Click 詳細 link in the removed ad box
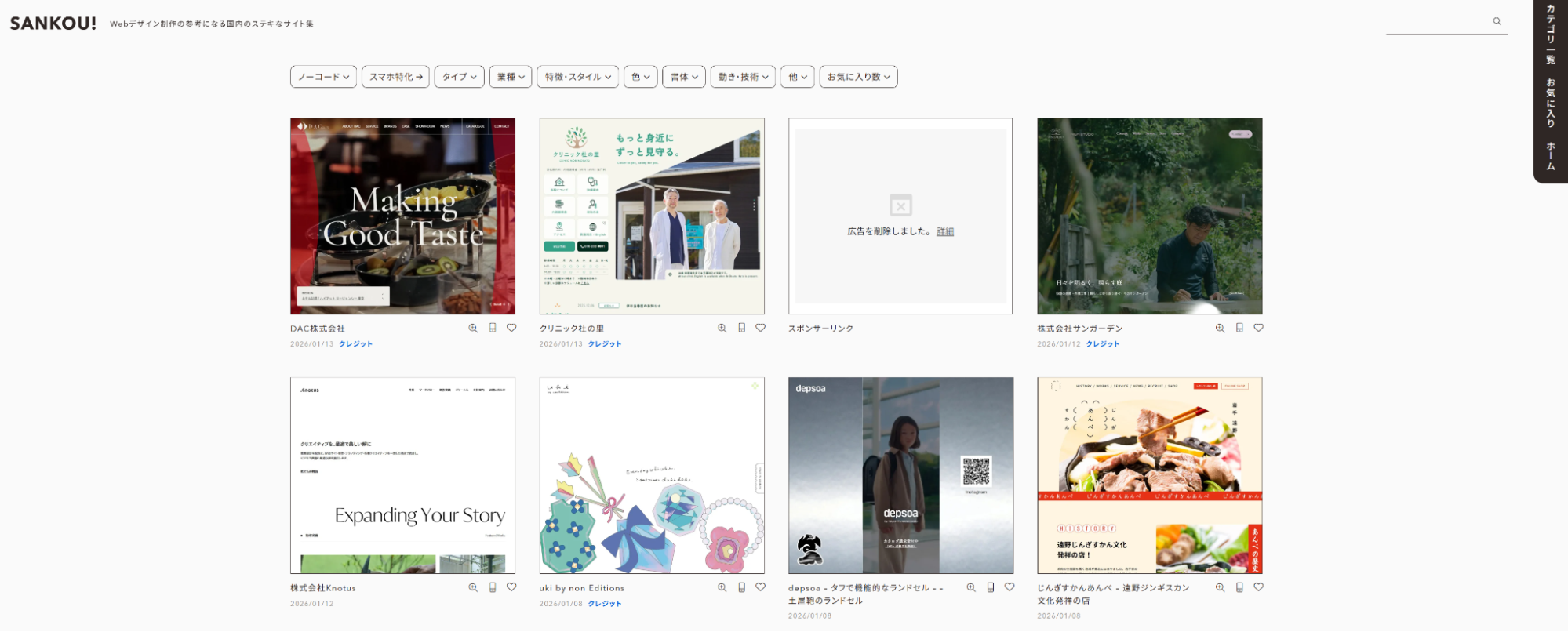 pos(945,232)
